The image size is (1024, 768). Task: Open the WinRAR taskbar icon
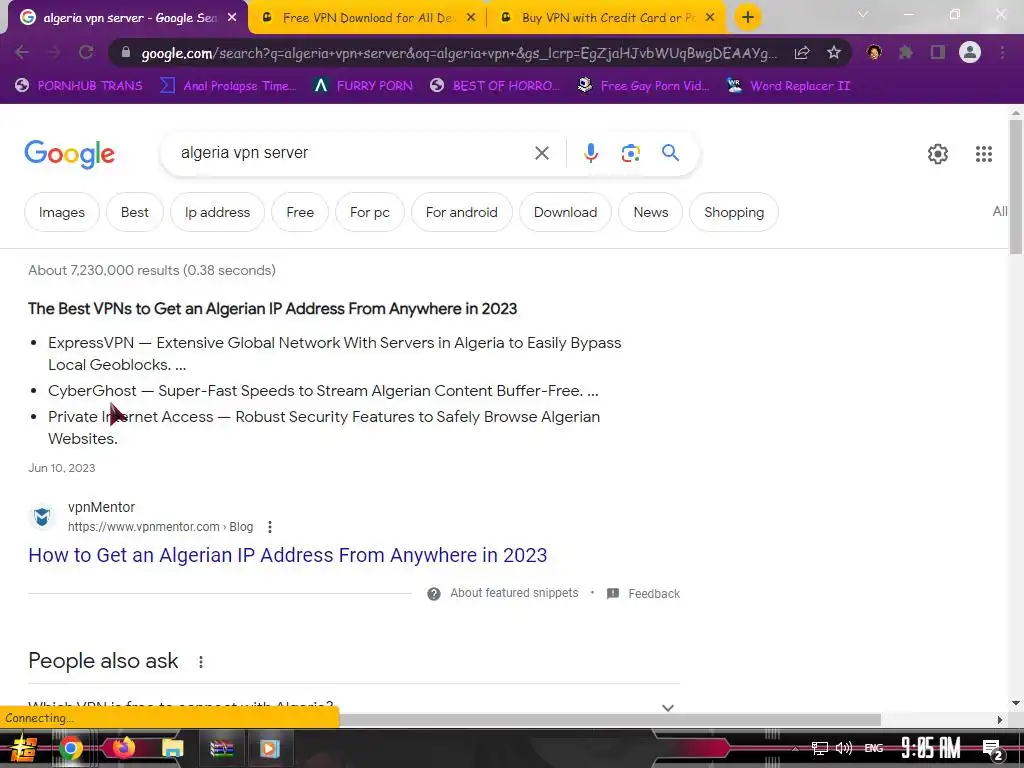pos(221,748)
